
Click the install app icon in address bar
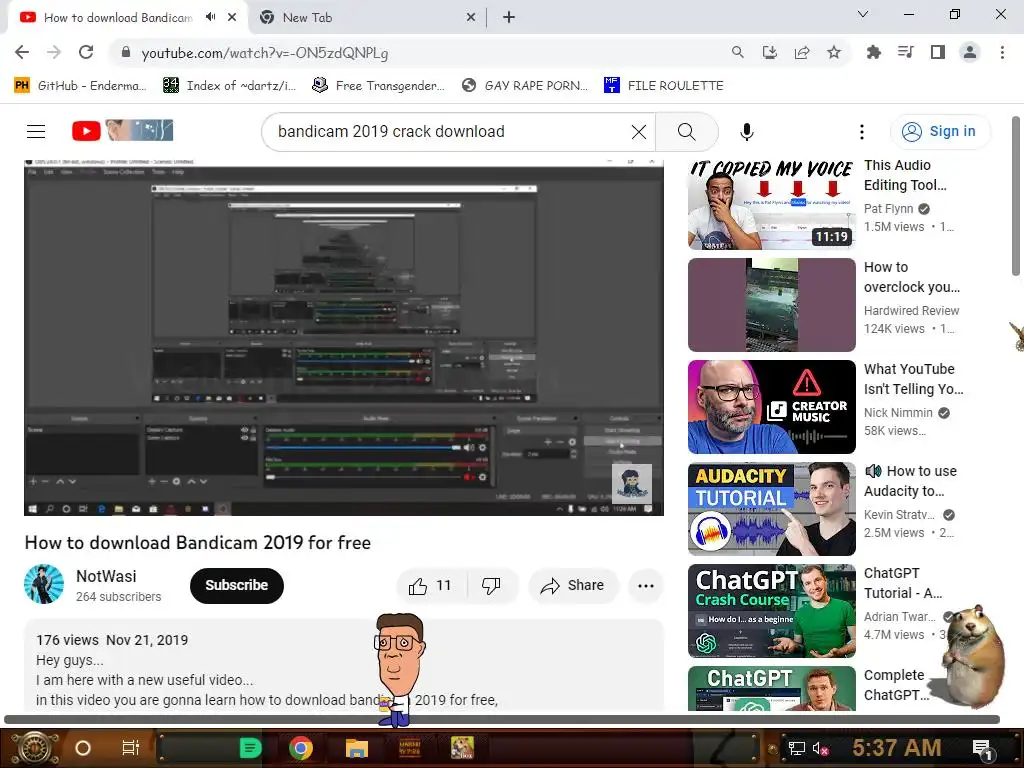(769, 52)
